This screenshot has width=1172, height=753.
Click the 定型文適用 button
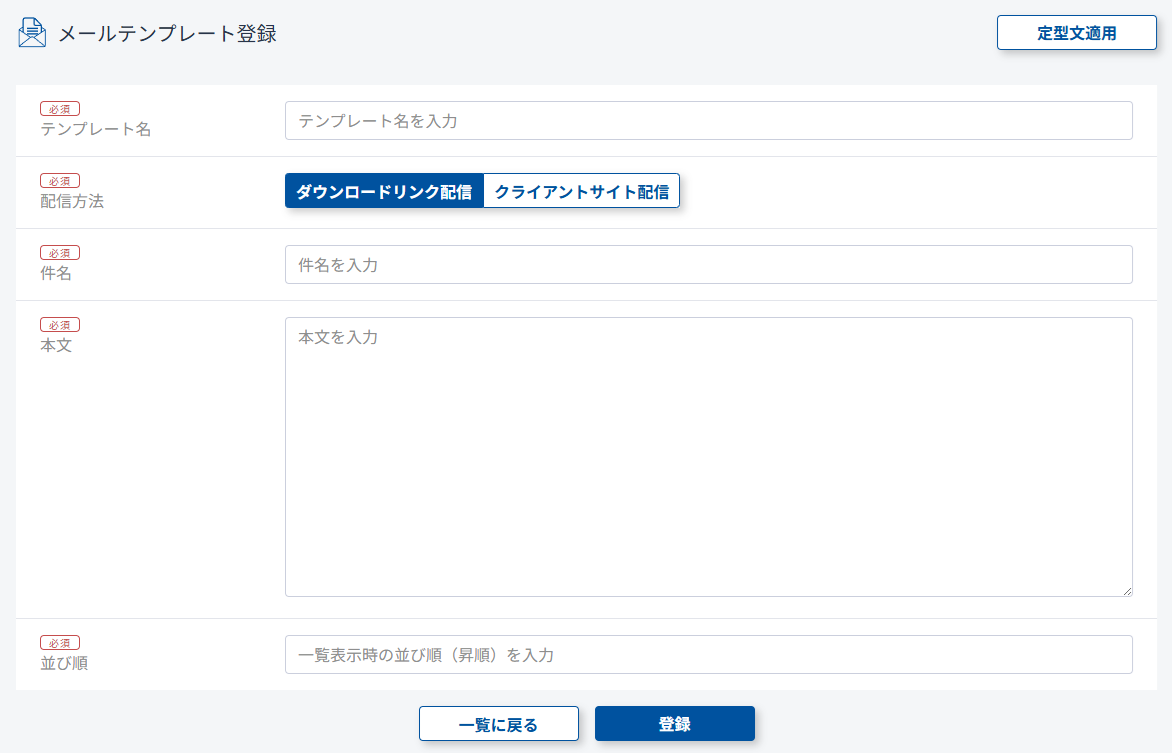pos(1076,33)
